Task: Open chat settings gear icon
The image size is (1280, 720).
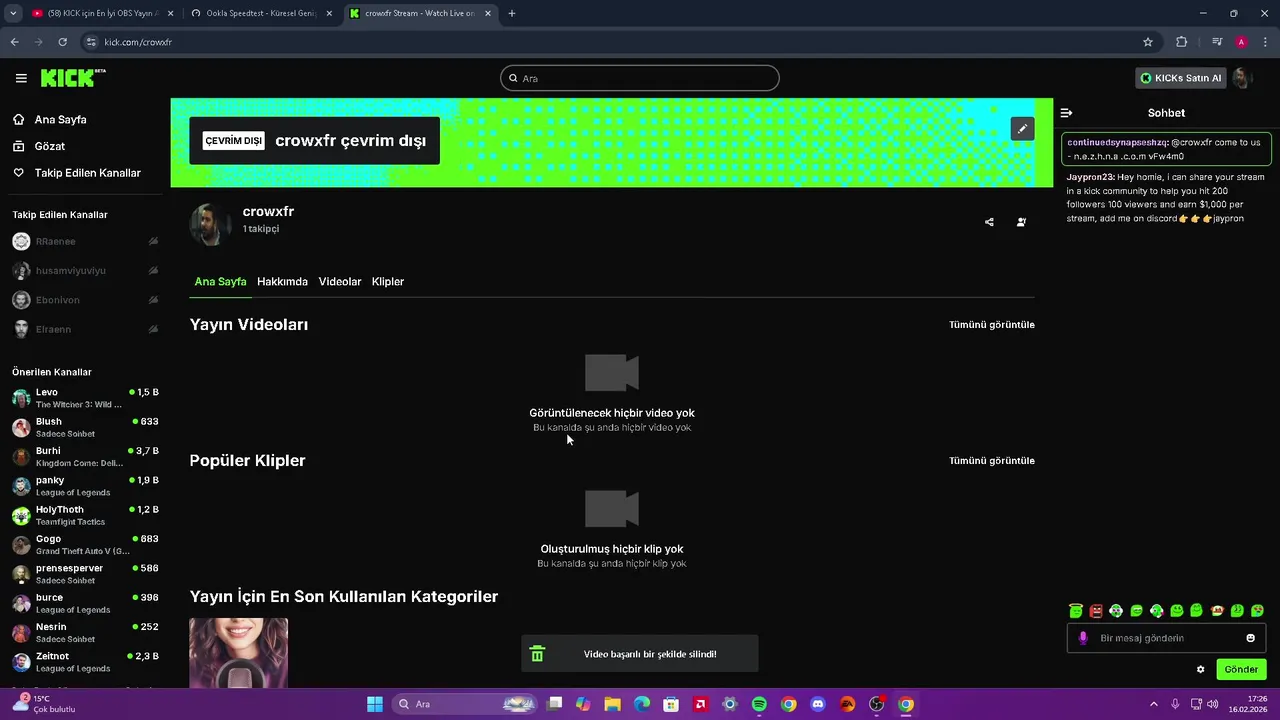Action: [x=1201, y=669]
